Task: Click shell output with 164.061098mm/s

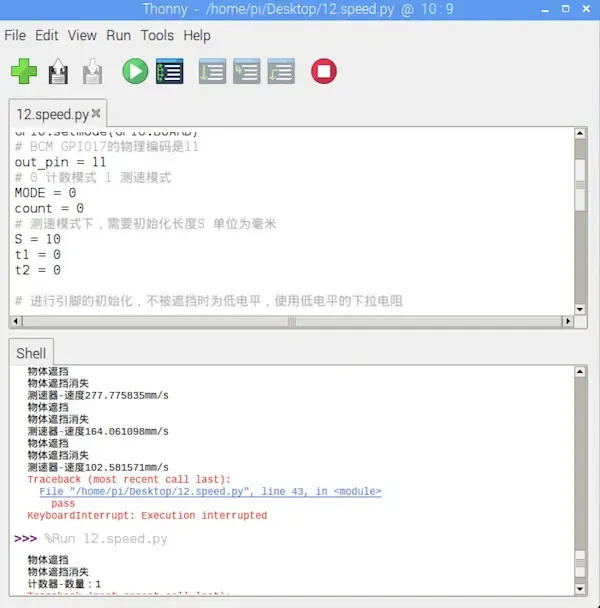Action: (x=98, y=431)
